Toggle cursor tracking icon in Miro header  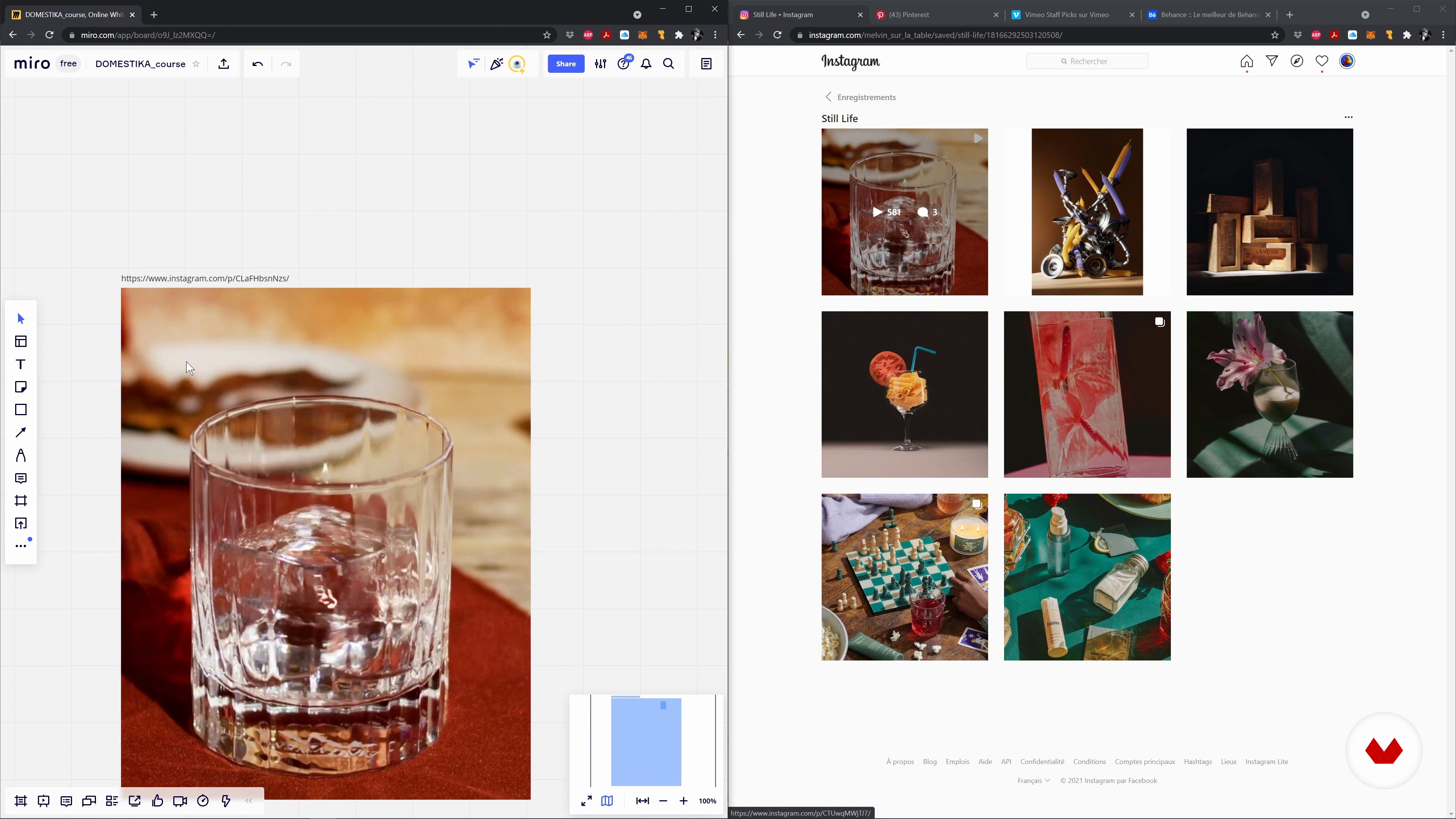point(474,64)
